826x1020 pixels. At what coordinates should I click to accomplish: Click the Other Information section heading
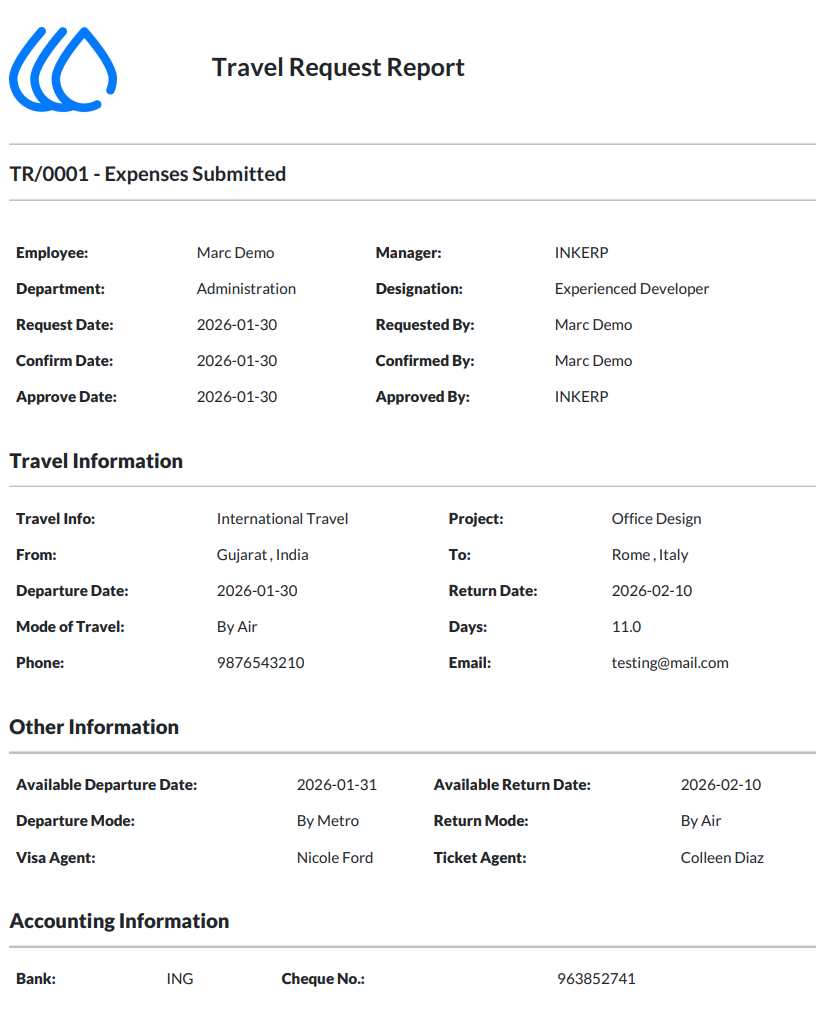(x=94, y=727)
